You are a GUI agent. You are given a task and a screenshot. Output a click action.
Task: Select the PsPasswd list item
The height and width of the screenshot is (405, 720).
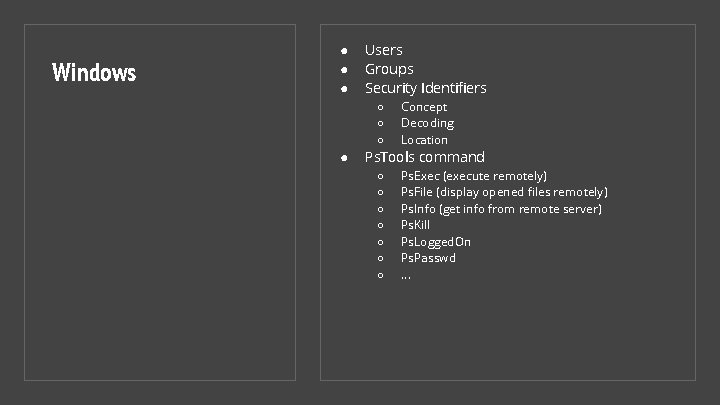tap(428, 258)
